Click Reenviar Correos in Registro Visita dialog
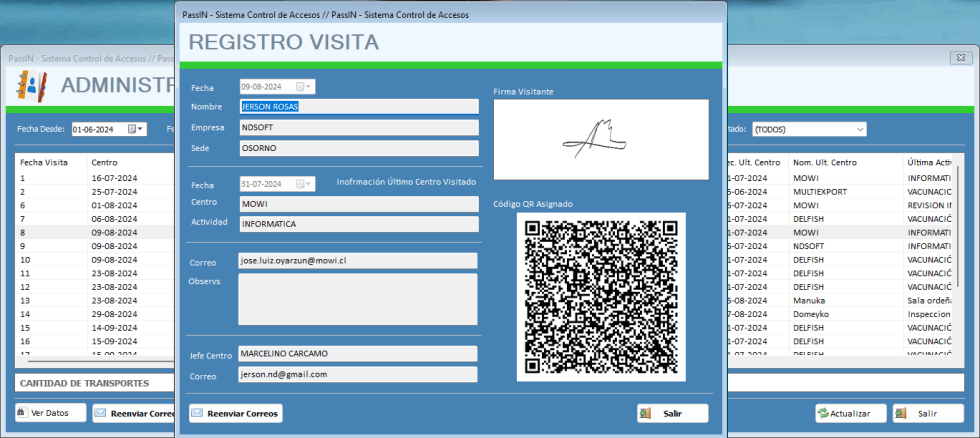 pos(236,414)
